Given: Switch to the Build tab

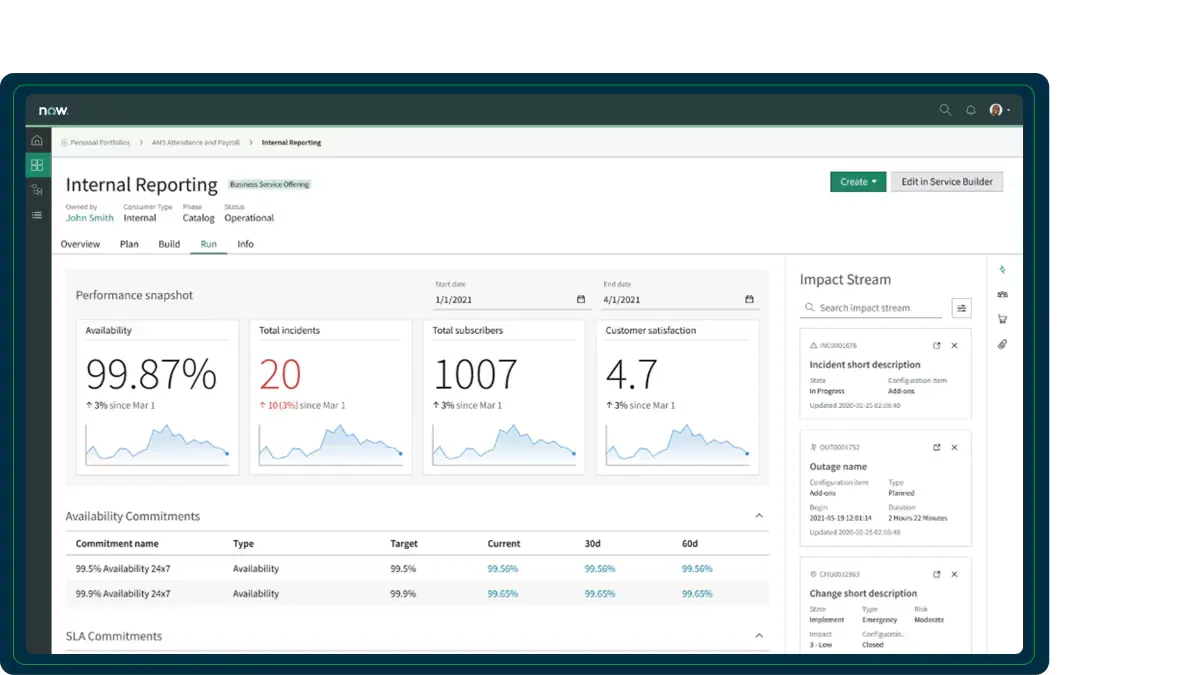Looking at the screenshot, I should pyautogui.click(x=169, y=244).
